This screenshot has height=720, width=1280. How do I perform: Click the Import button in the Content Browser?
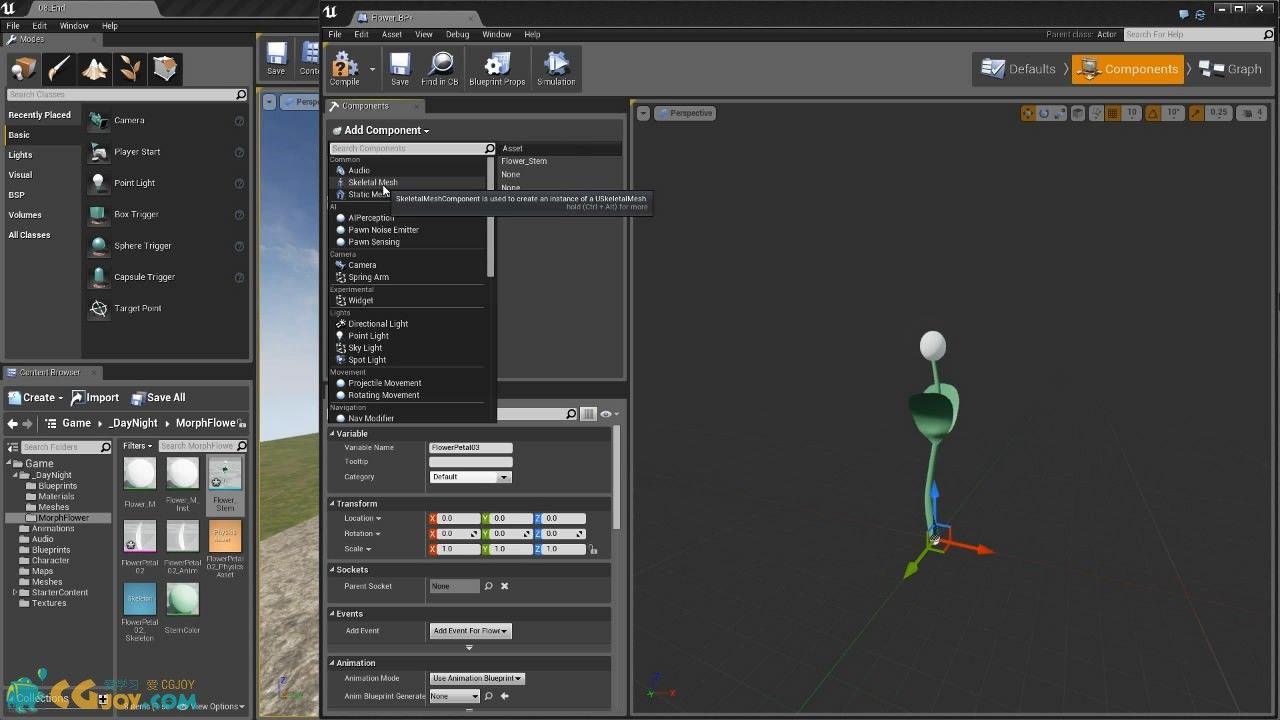(95, 397)
